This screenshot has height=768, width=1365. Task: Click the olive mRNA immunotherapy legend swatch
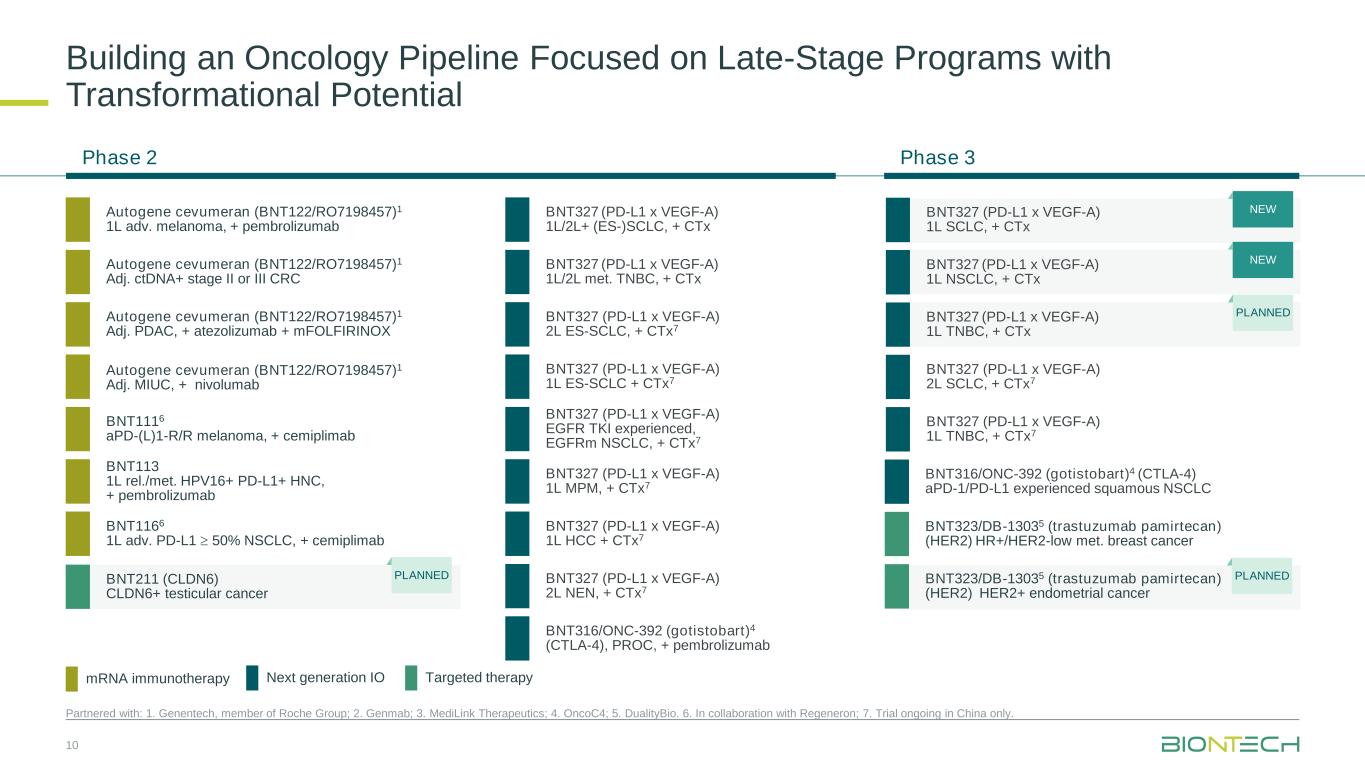click(72, 679)
